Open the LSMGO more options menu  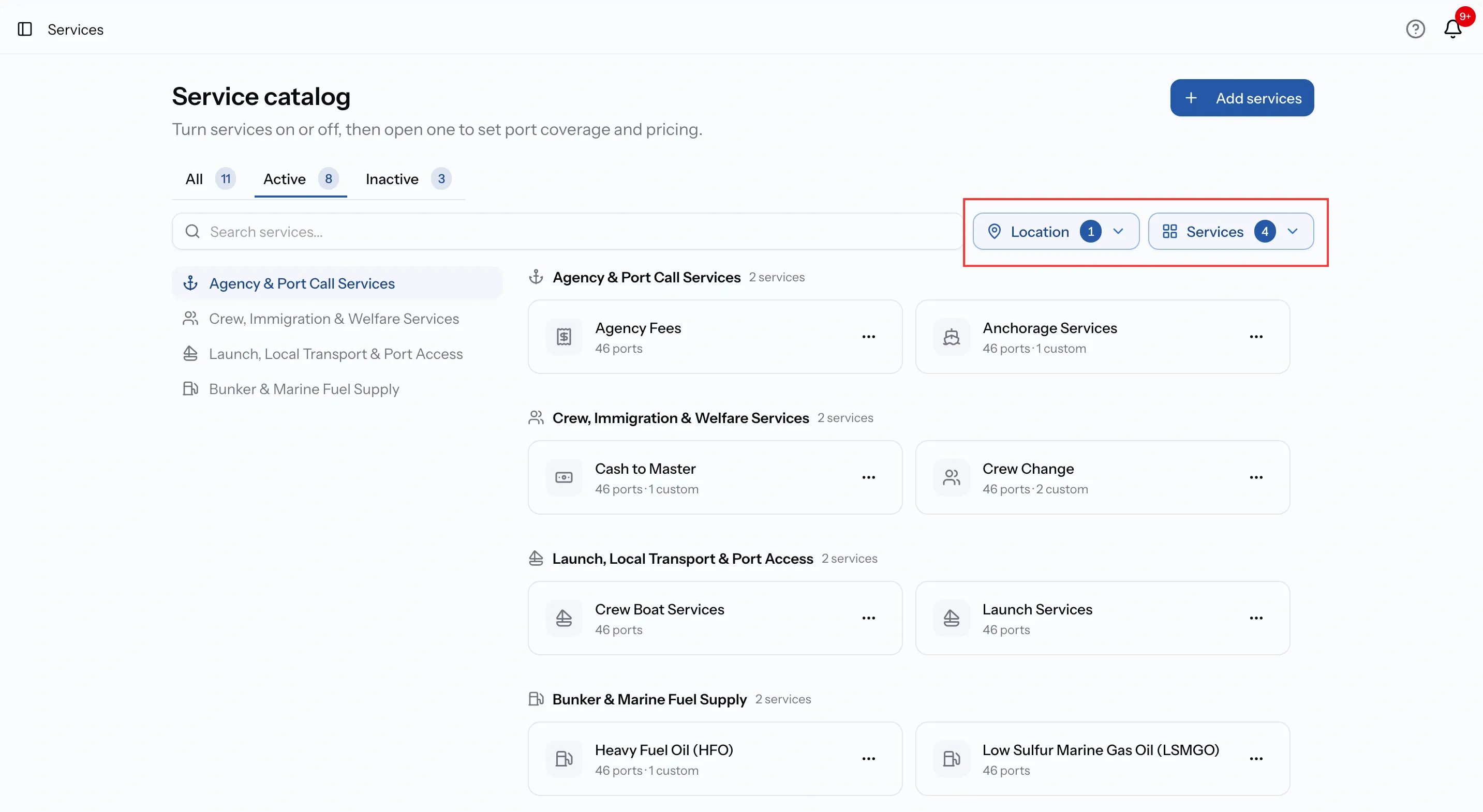point(1256,759)
